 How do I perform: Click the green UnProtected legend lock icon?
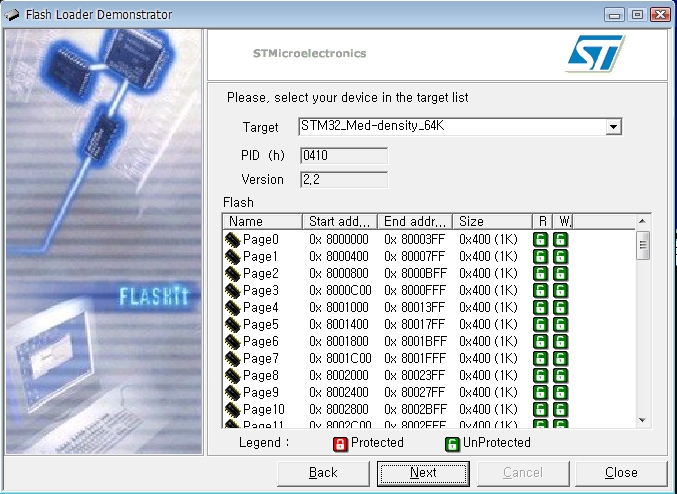point(452,444)
